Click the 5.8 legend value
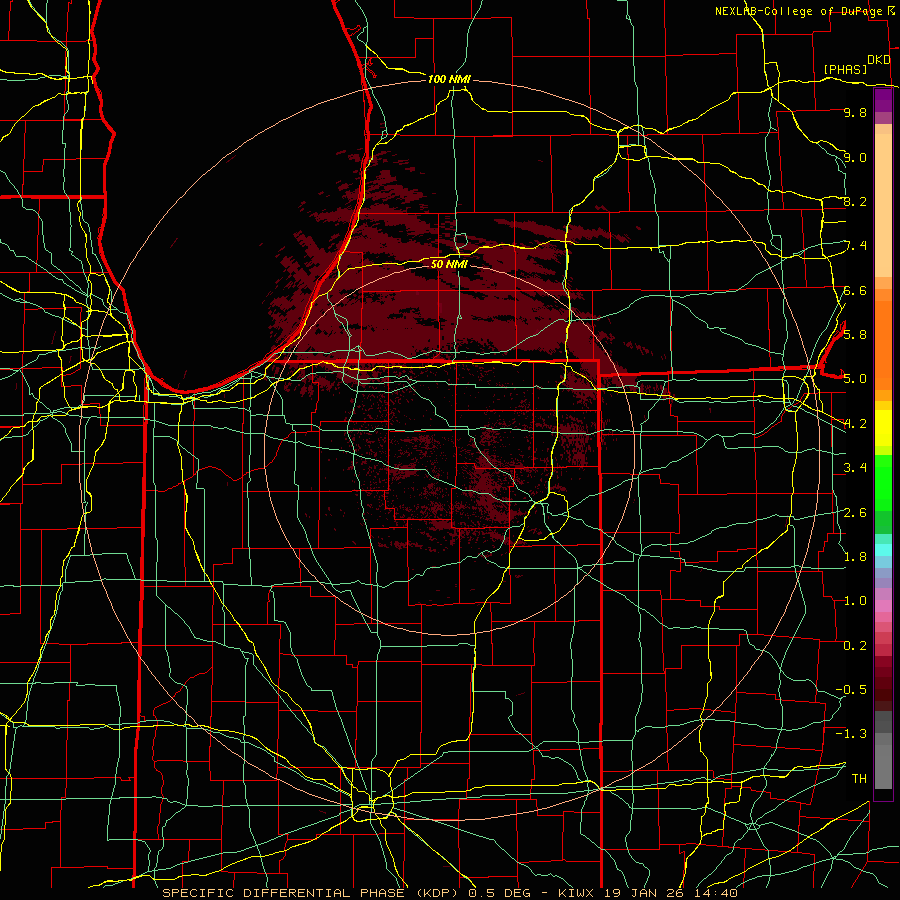The image size is (900, 900). tap(855, 334)
